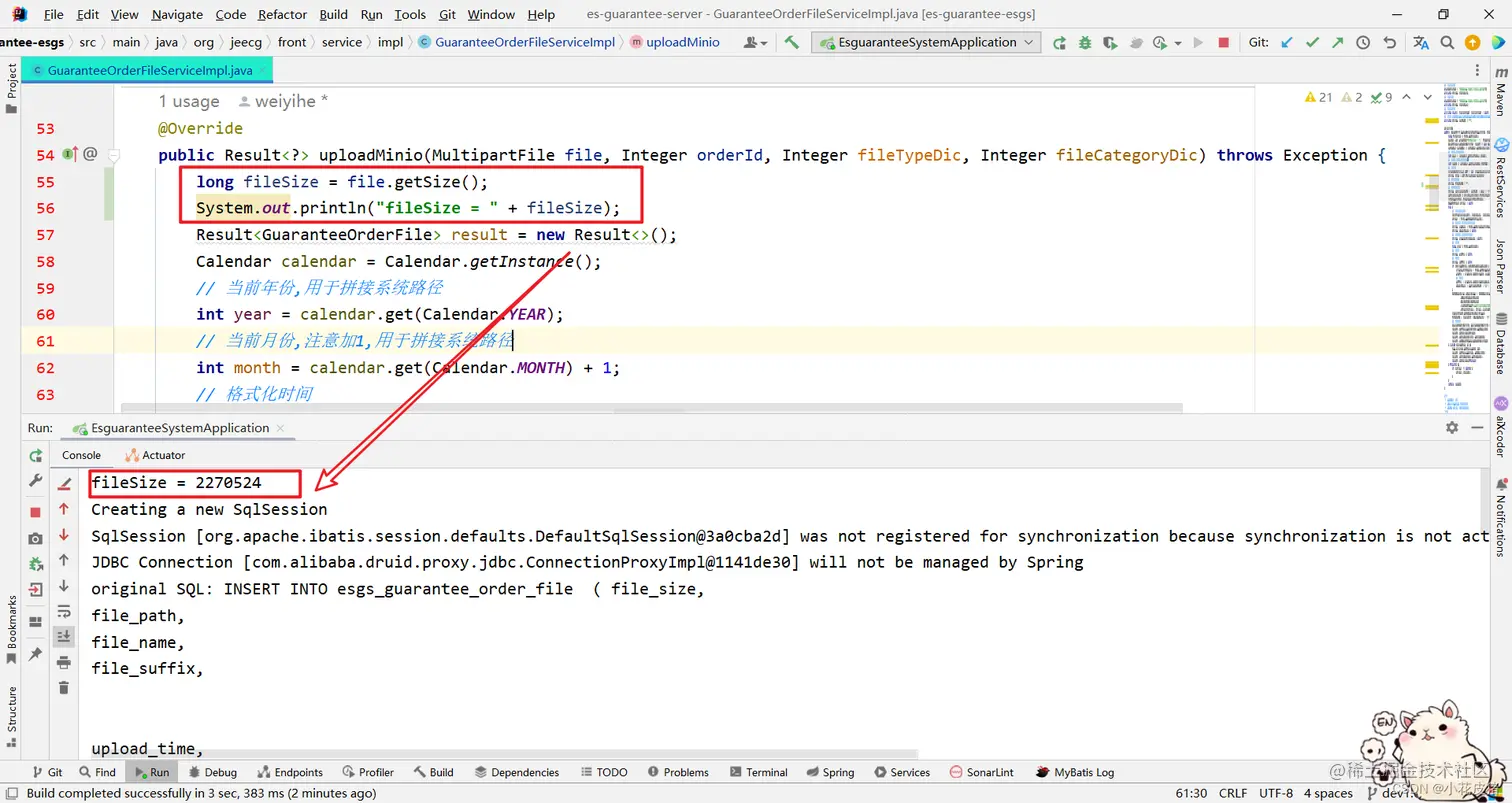Start debugging with the toolbar bug icon
The height and width of the screenshot is (803, 1512).
(1085, 42)
